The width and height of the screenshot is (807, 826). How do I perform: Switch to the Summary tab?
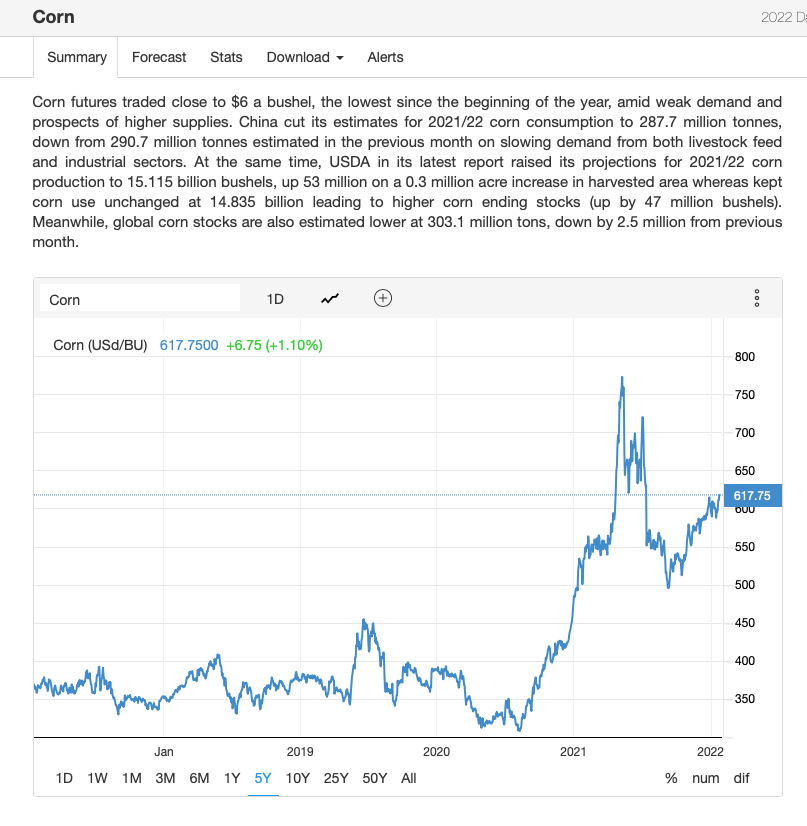point(77,57)
